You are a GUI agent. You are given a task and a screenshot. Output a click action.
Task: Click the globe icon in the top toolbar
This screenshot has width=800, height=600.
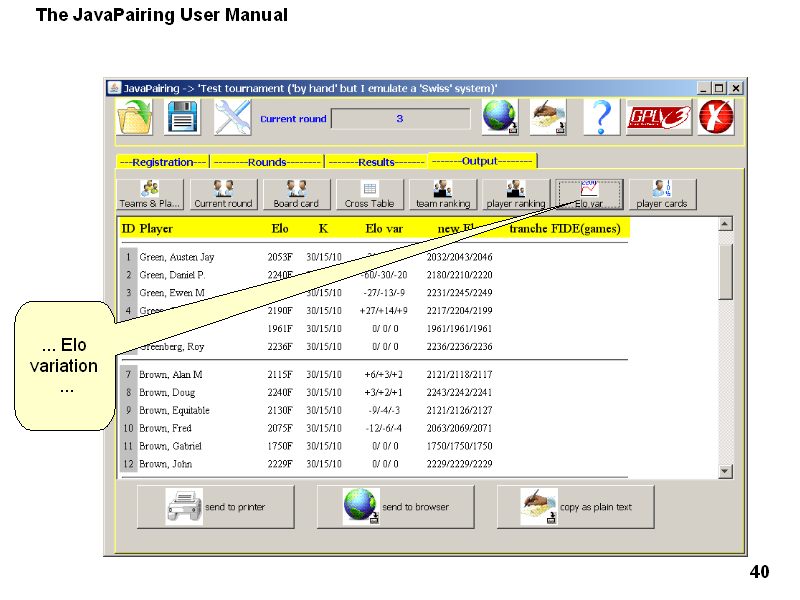pos(499,118)
